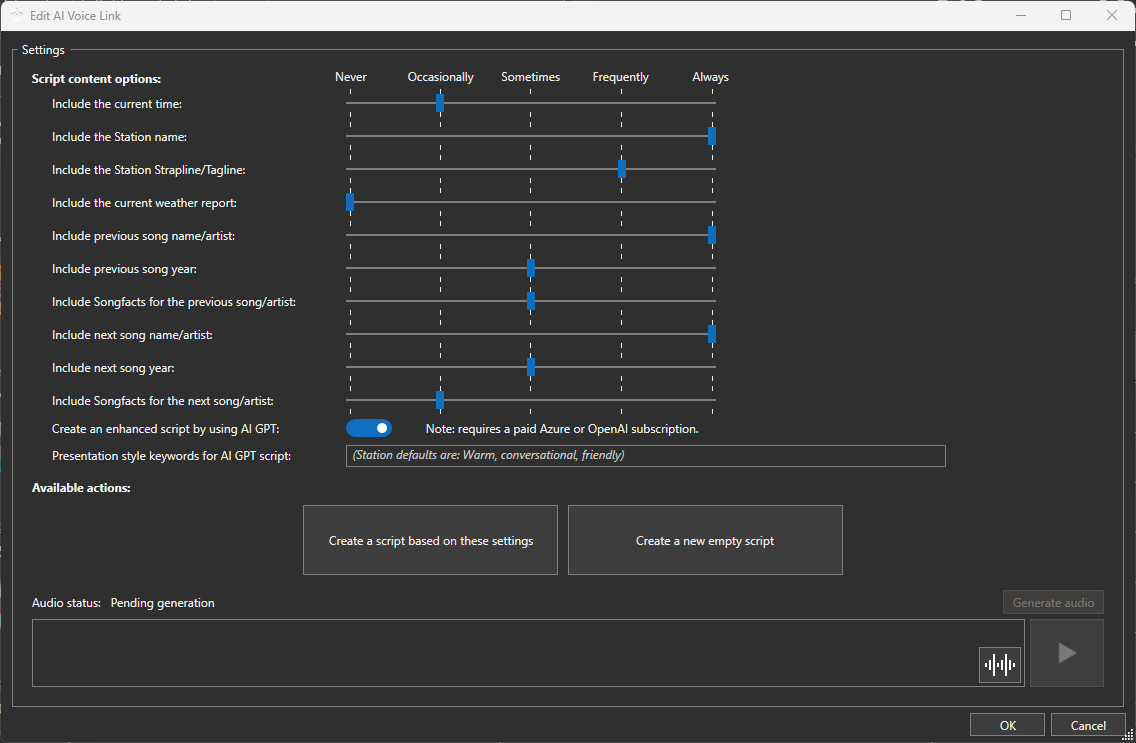Click the app icon in title bar
The width and height of the screenshot is (1136, 743).
coord(16,15)
